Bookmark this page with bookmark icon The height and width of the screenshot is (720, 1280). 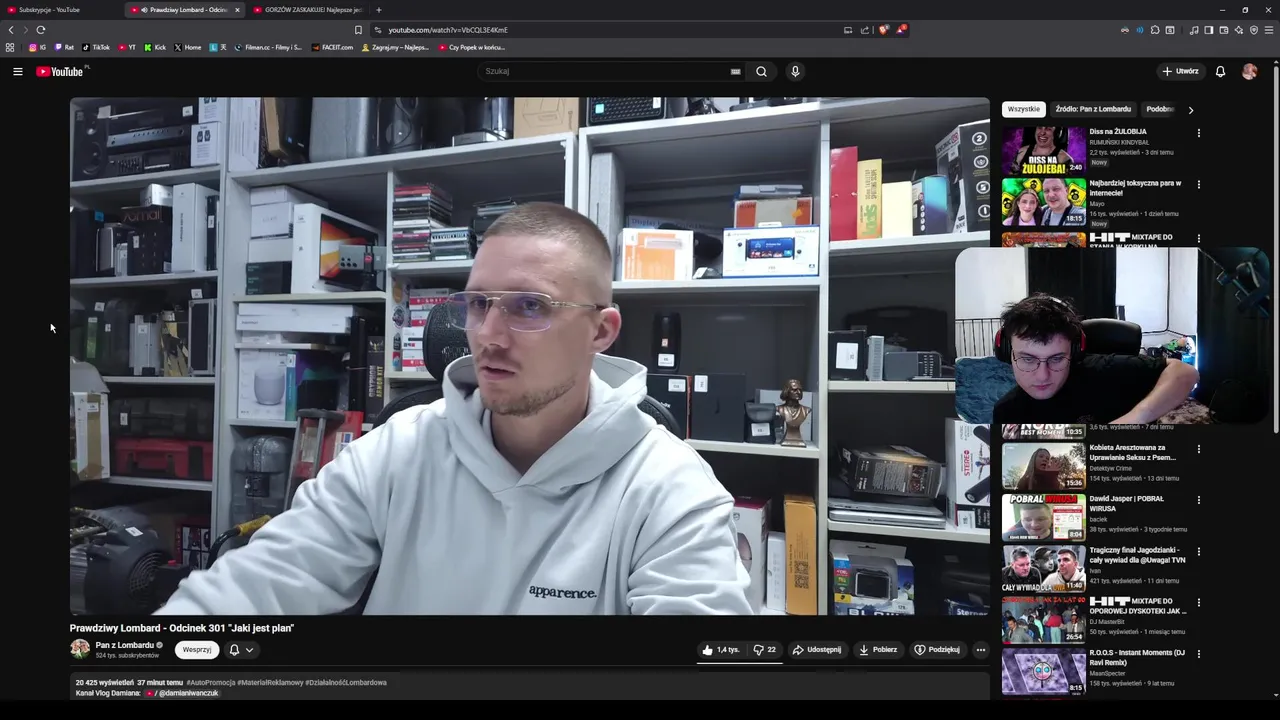click(358, 30)
